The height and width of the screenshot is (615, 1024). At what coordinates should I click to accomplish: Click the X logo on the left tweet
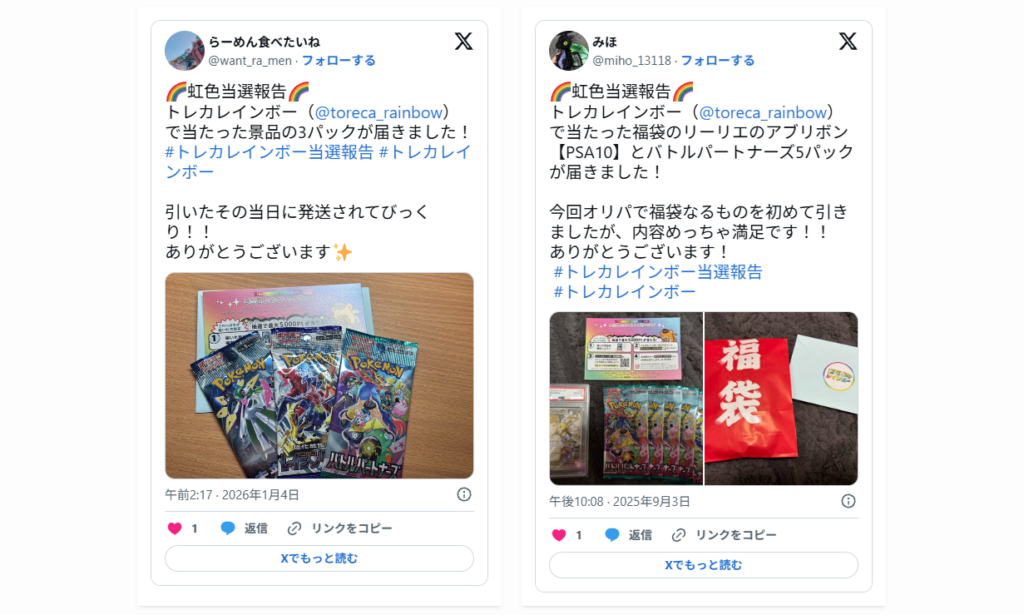(464, 42)
